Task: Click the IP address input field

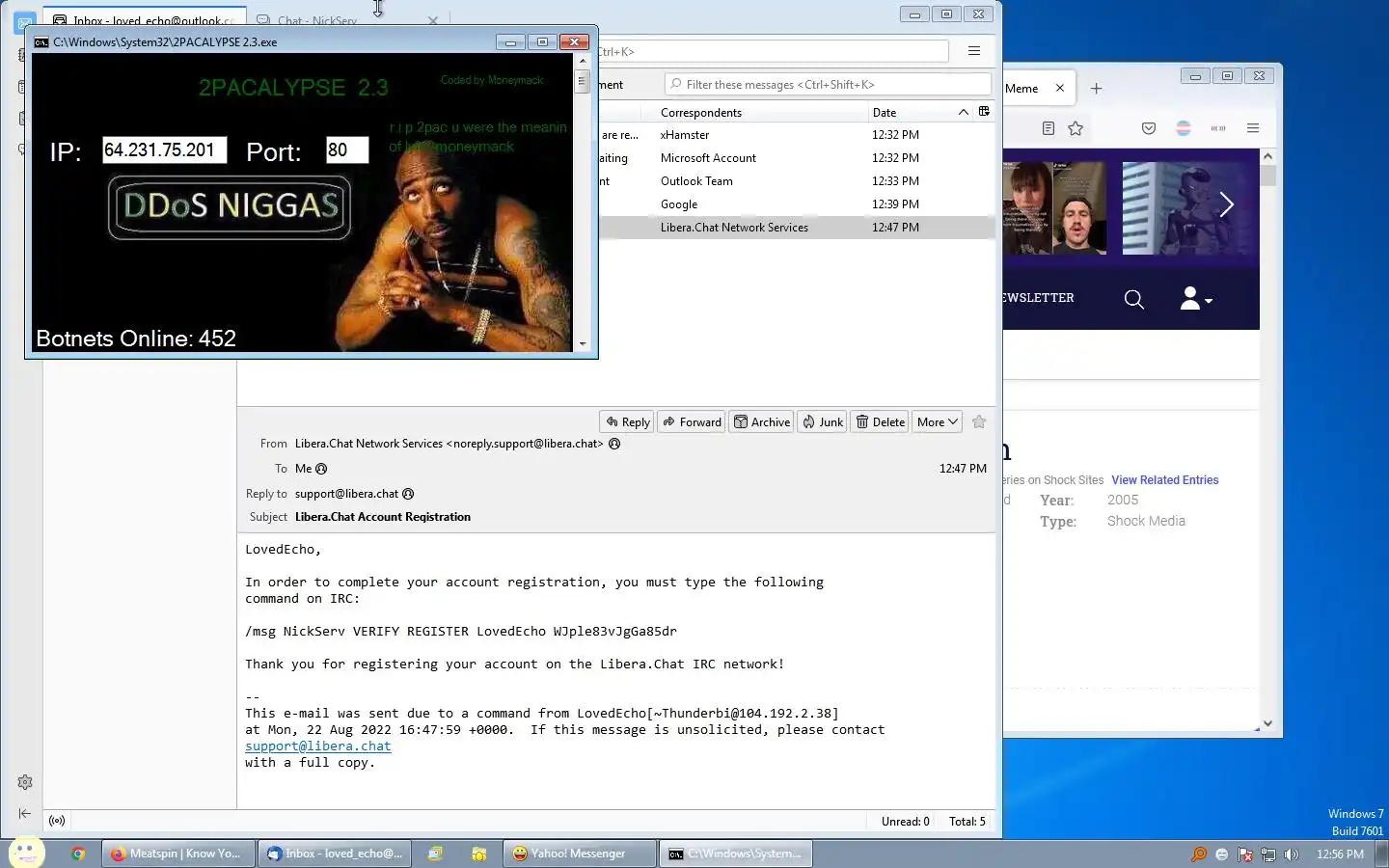Action: tap(164, 149)
